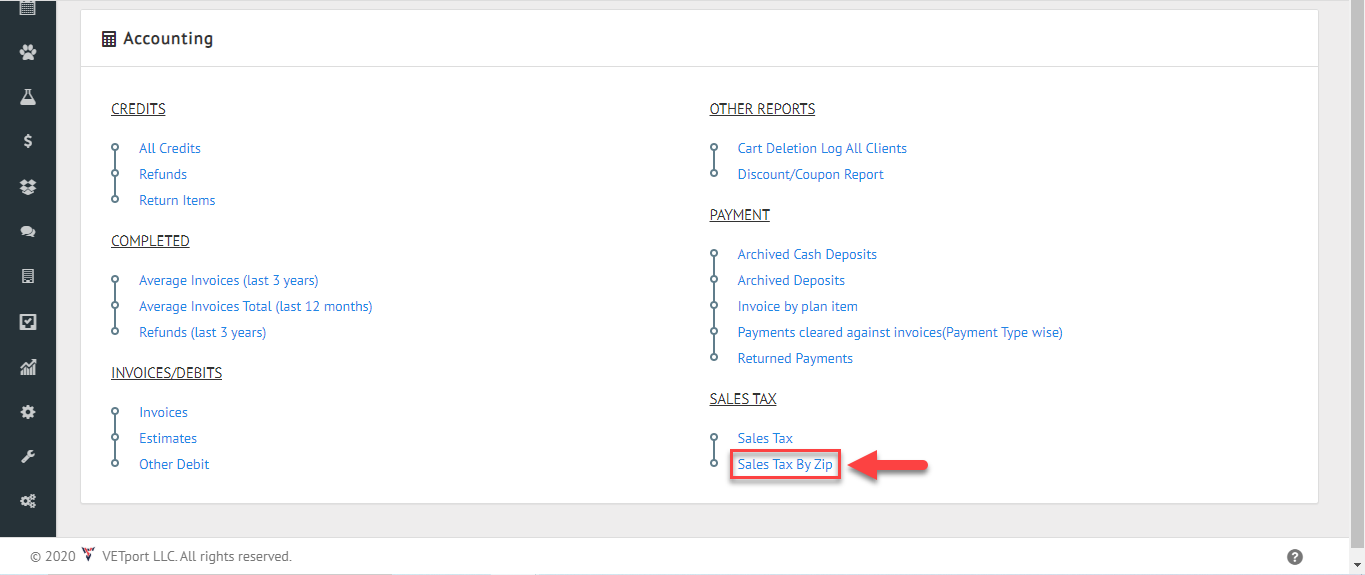Open the wrench tools sidebar icon
Image resolution: width=1365 pixels, height=575 pixels.
tap(28, 457)
